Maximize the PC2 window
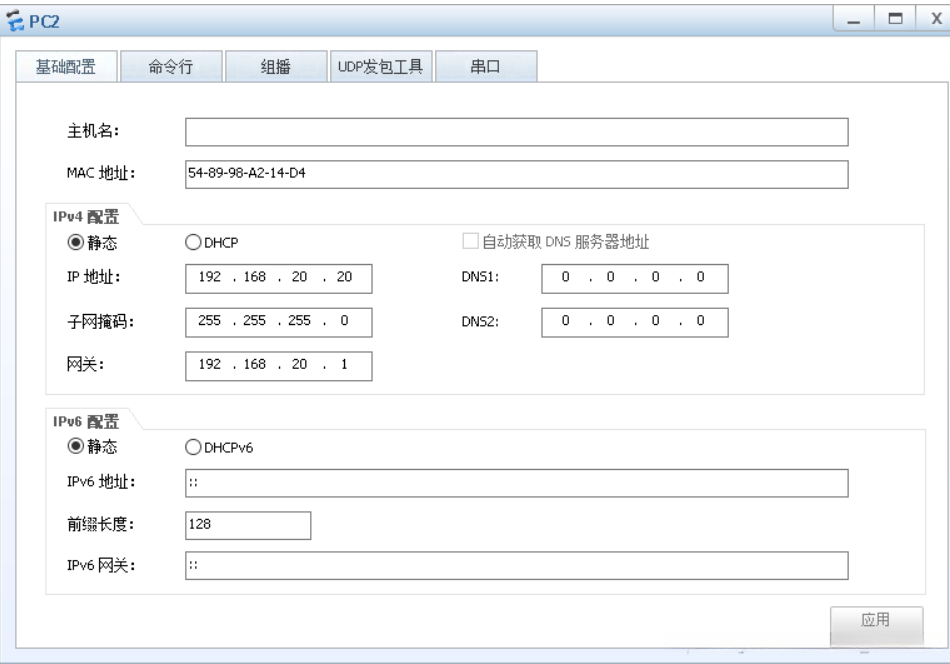 point(895,18)
